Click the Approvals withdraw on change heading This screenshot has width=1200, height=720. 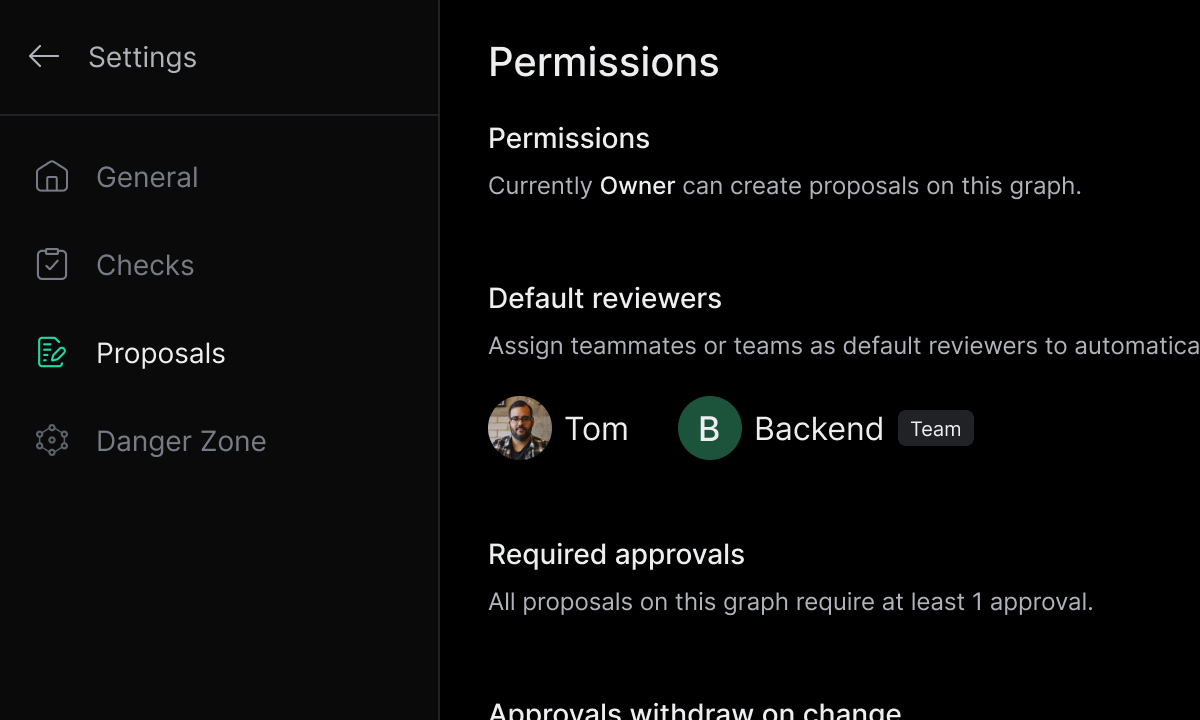[695, 709]
